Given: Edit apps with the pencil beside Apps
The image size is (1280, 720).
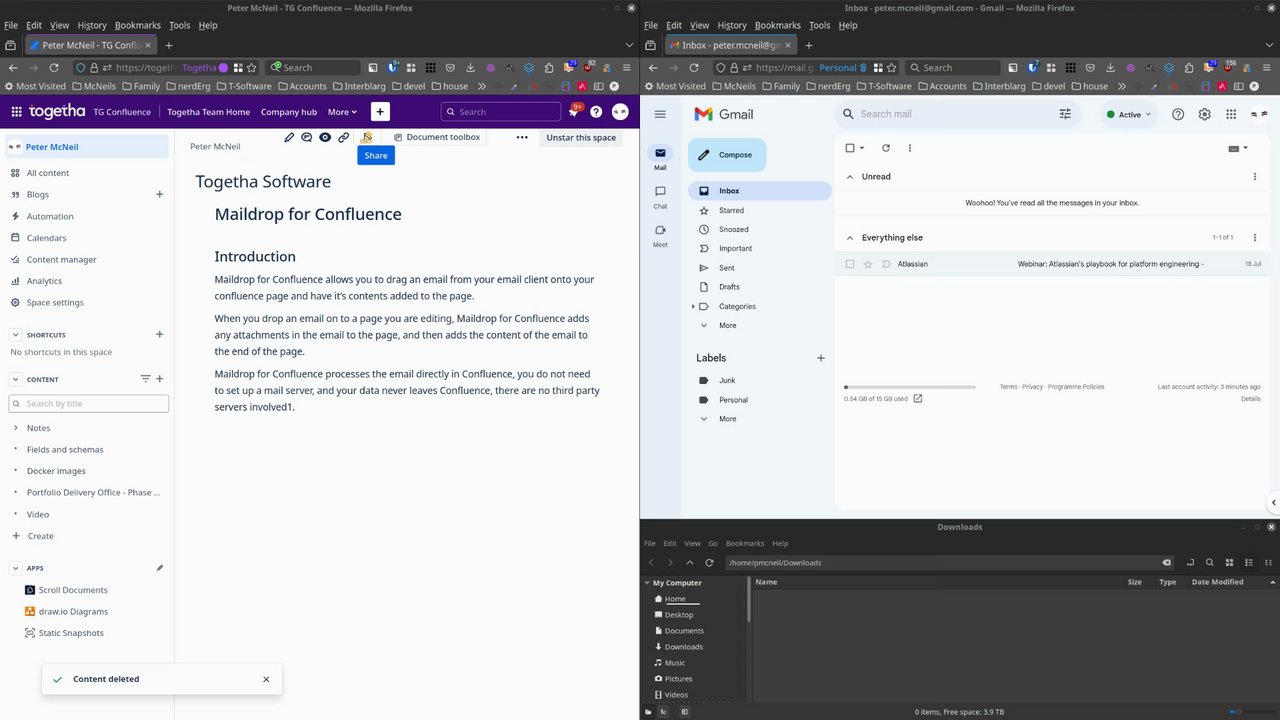Looking at the screenshot, I should [159, 568].
